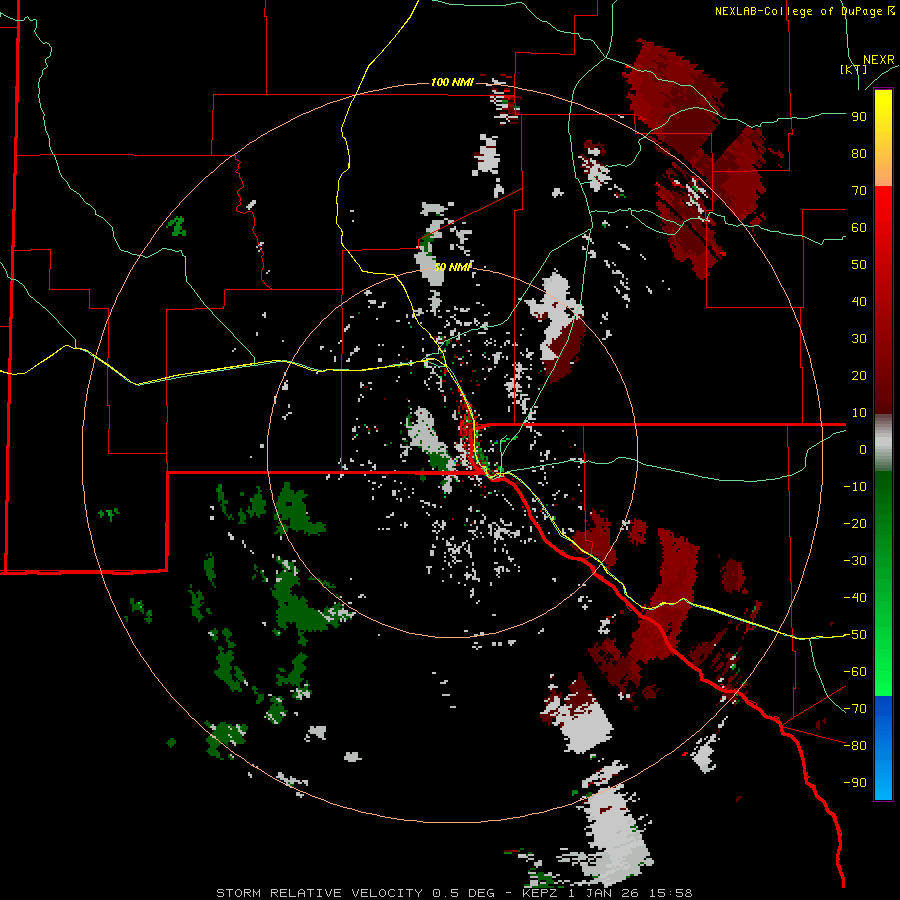Select the -30 value on the velocity scale
The width and height of the screenshot is (900, 900).
tap(855, 561)
